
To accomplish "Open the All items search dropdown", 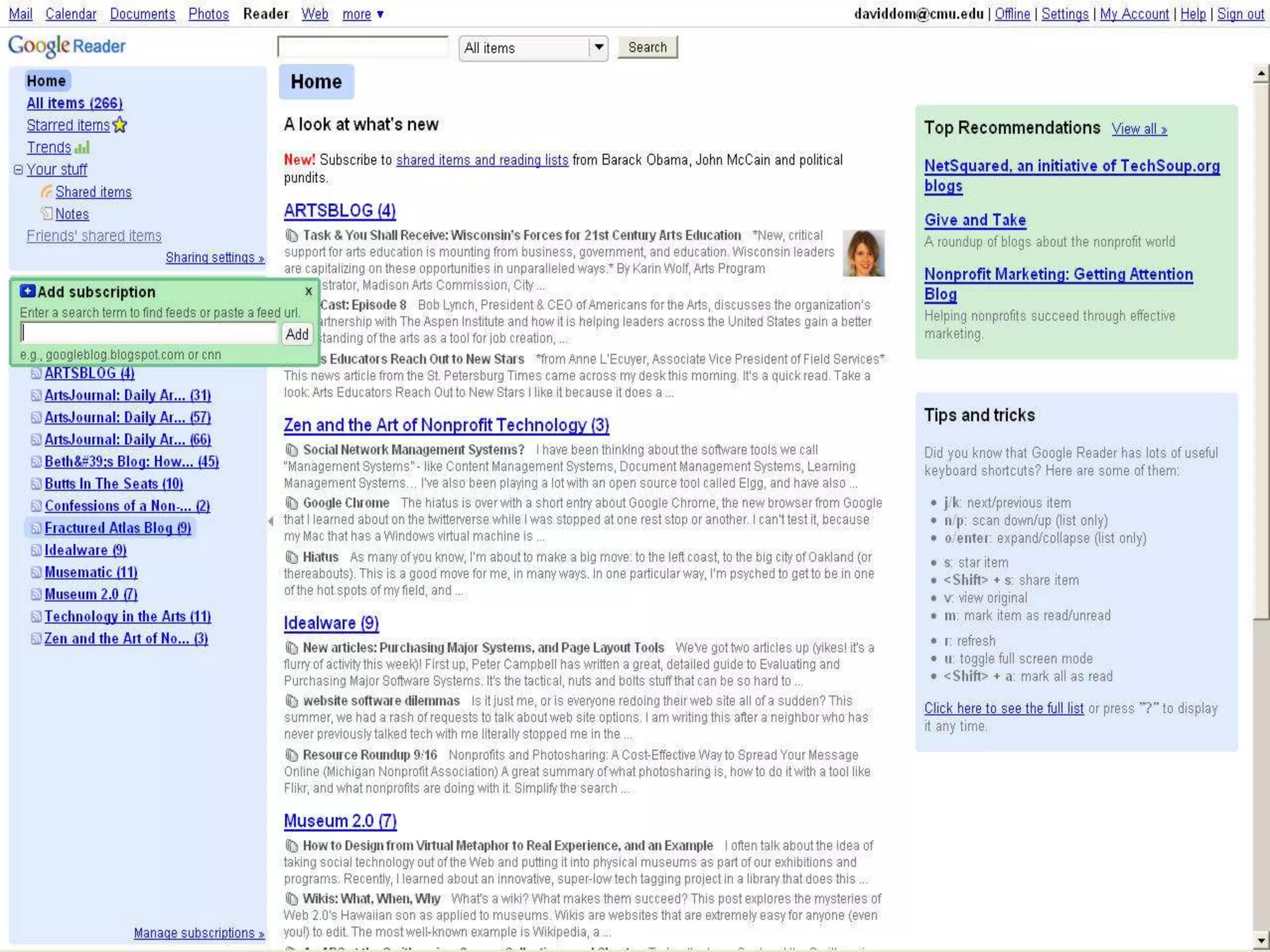I will [x=598, y=47].
